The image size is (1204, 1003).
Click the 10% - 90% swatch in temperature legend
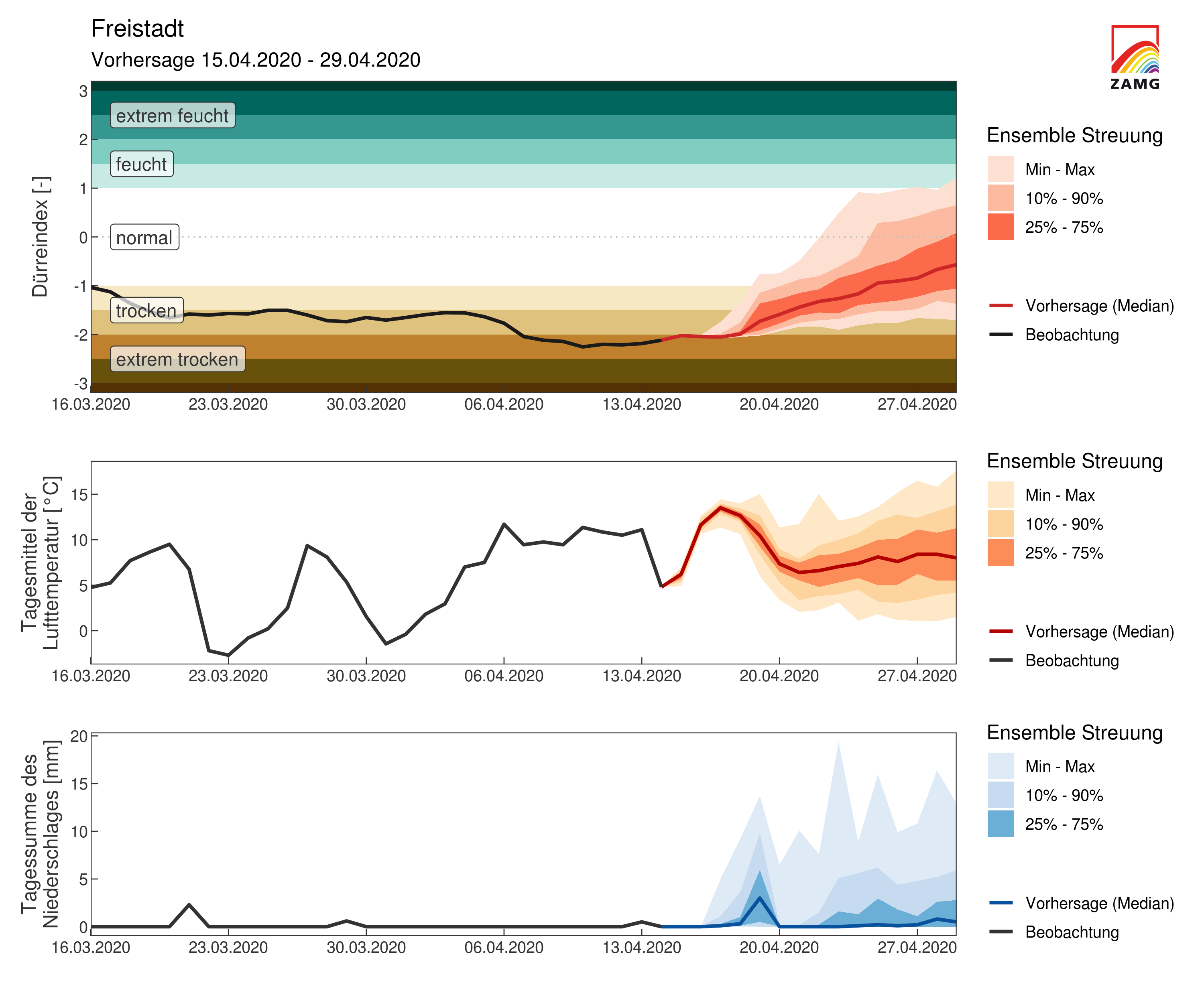1001,523
